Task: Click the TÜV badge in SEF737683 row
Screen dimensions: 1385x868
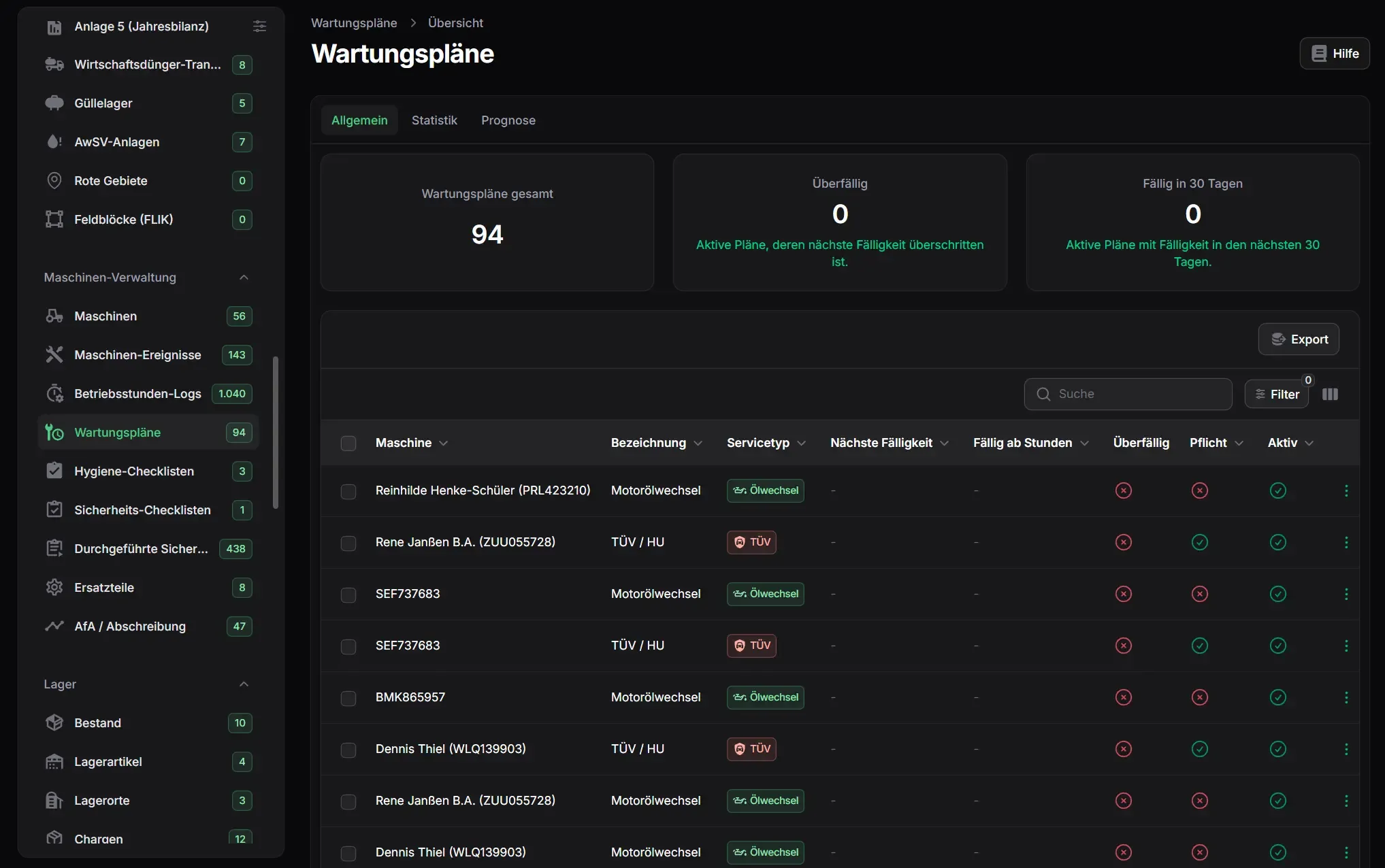Action: pyautogui.click(x=751, y=646)
